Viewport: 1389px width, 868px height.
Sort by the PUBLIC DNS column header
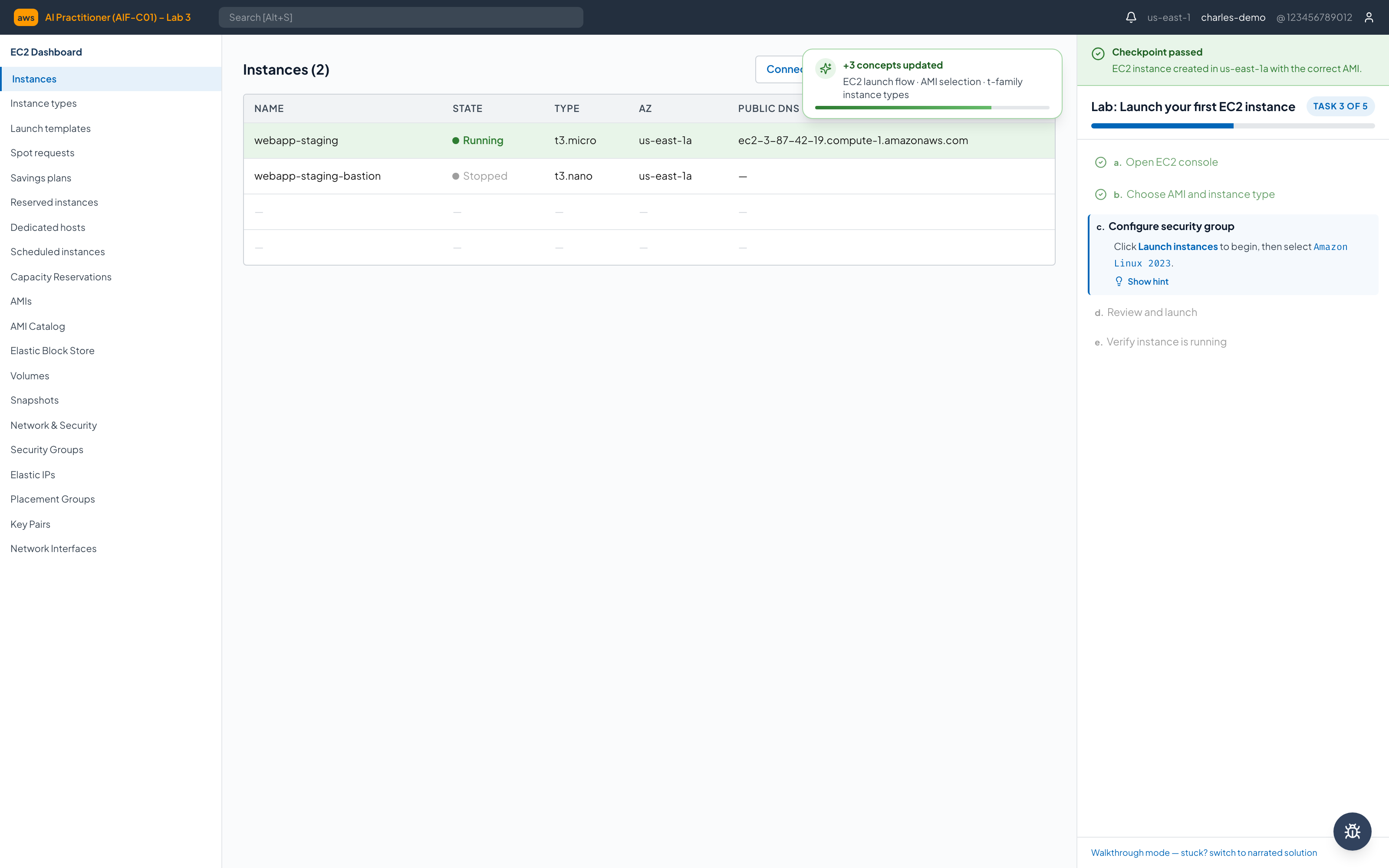(769, 108)
